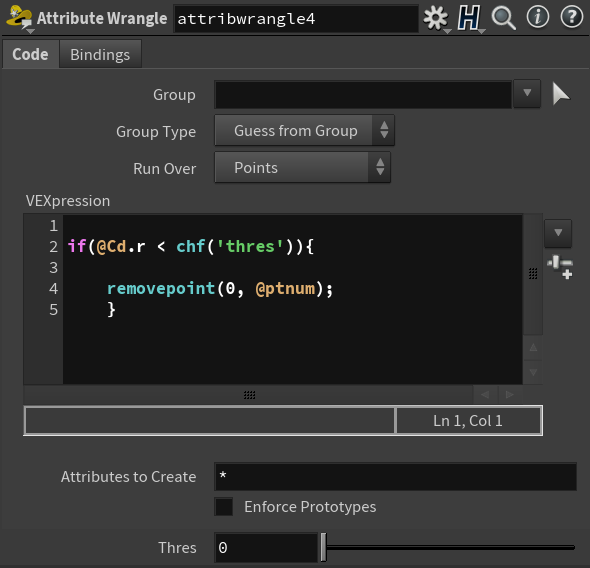The width and height of the screenshot is (590, 568).
Task: Click the 'Ln 1, Col 1' status field
Action: [468, 421]
